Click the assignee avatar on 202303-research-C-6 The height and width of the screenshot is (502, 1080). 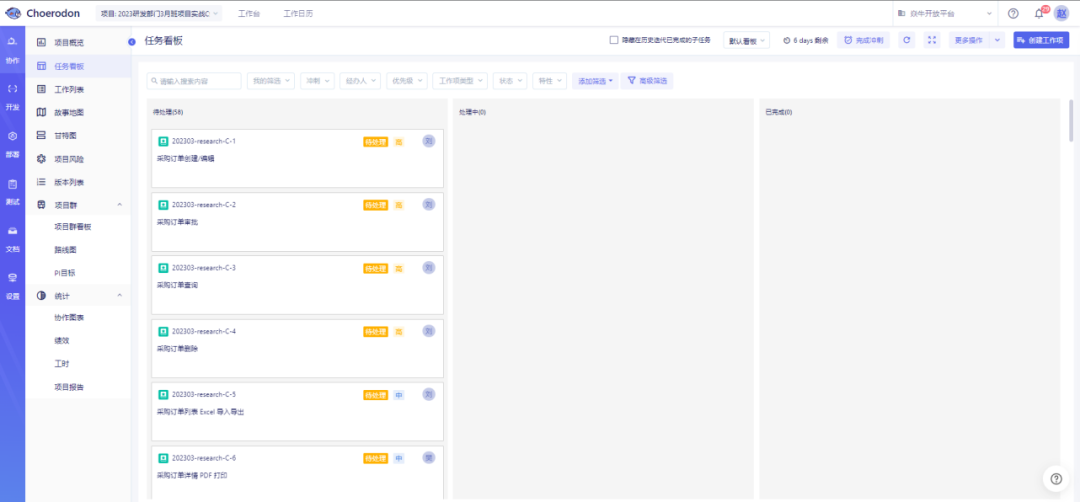pyautogui.click(x=428, y=457)
